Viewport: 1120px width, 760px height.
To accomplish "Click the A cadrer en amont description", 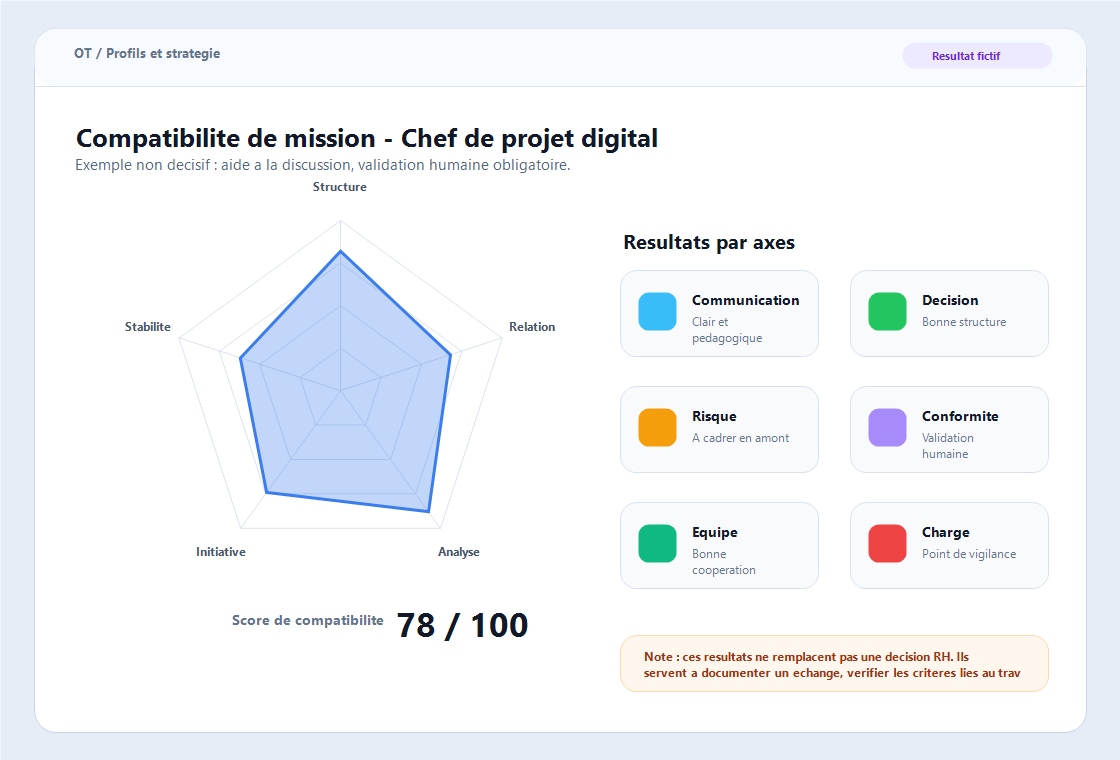I will [x=741, y=438].
